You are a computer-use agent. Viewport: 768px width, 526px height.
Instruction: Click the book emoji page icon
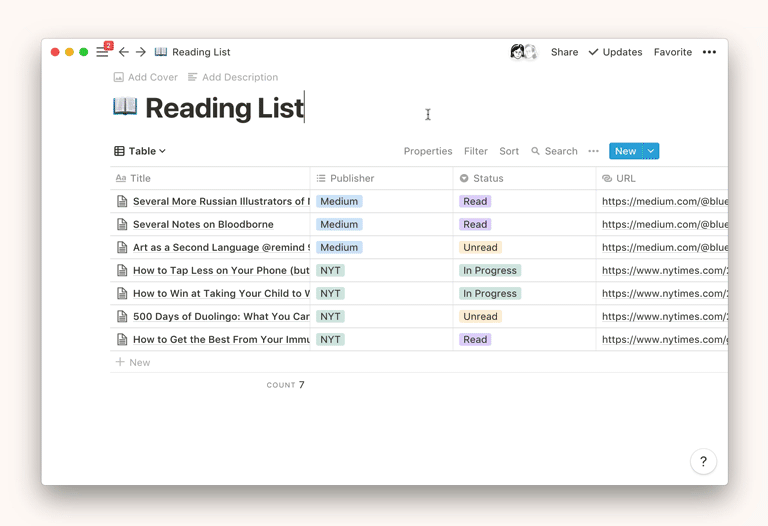pos(125,107)
